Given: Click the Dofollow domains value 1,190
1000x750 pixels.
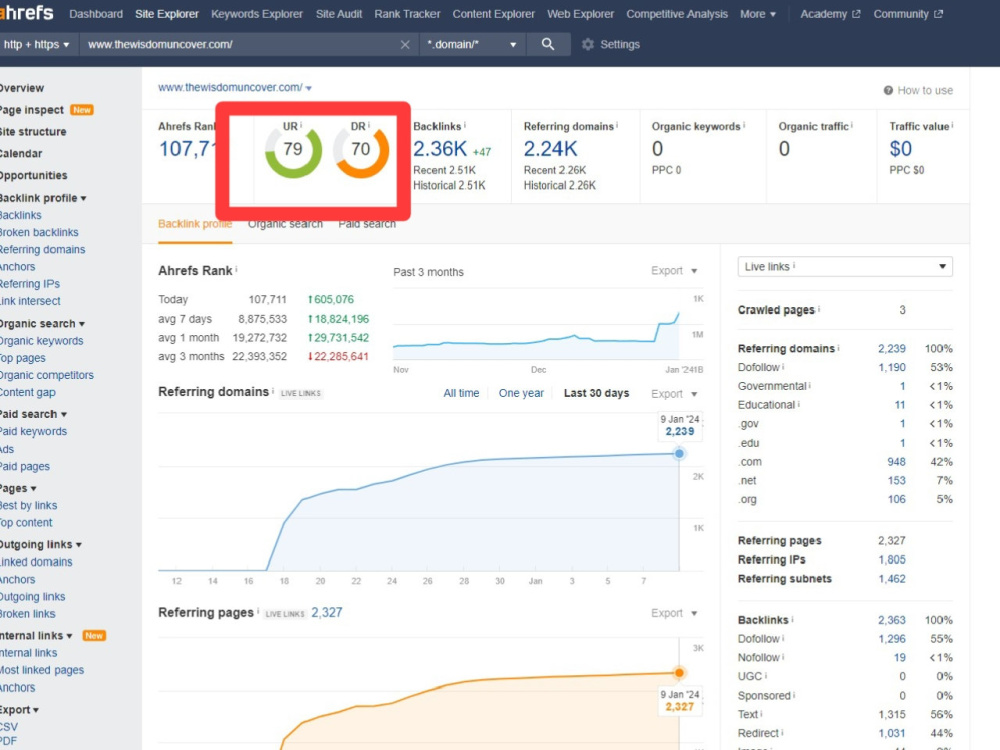Looking at the screenshot, I should (892, 368).
